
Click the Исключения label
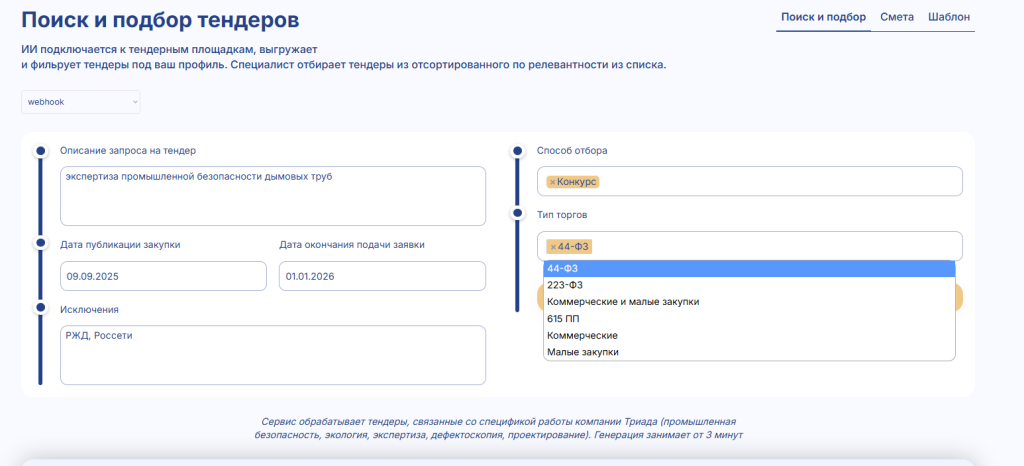[x=89, y=309]
